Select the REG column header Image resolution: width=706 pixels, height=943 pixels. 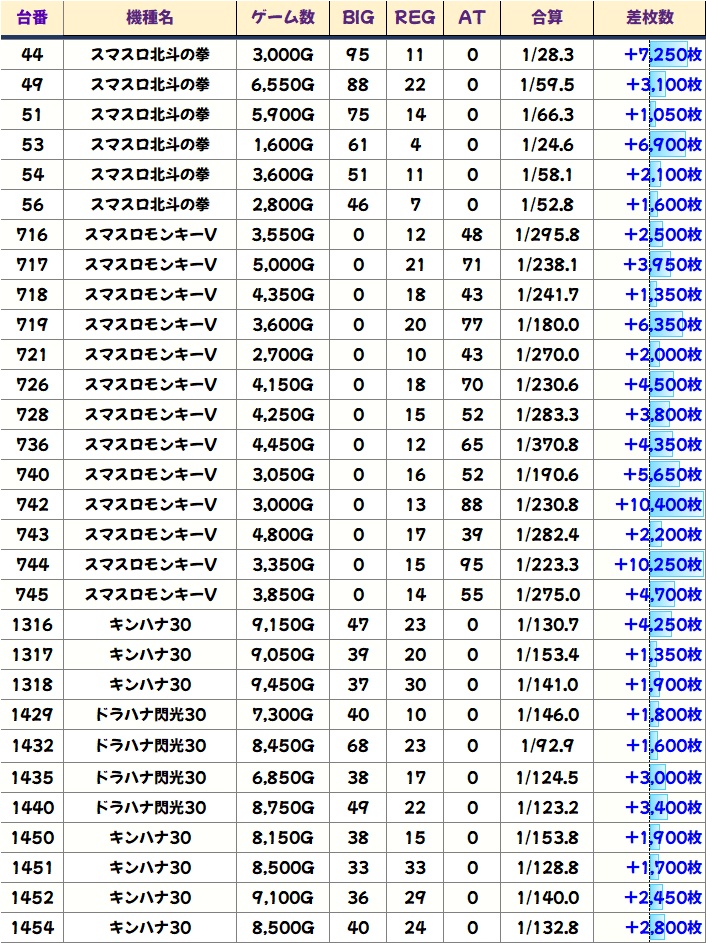coord(415,18)
